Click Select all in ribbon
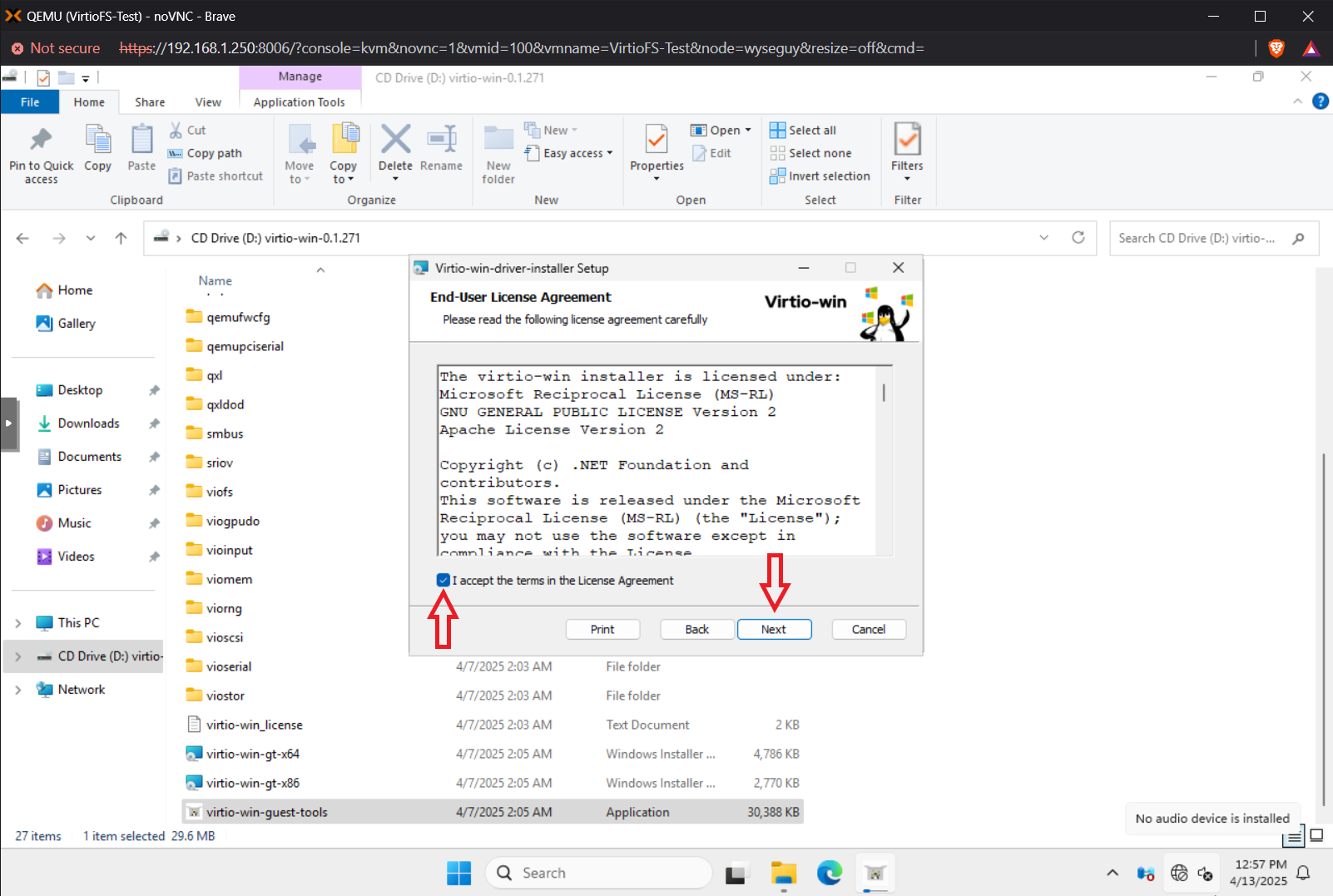The image size is (1333, 896). coord(803,130)
